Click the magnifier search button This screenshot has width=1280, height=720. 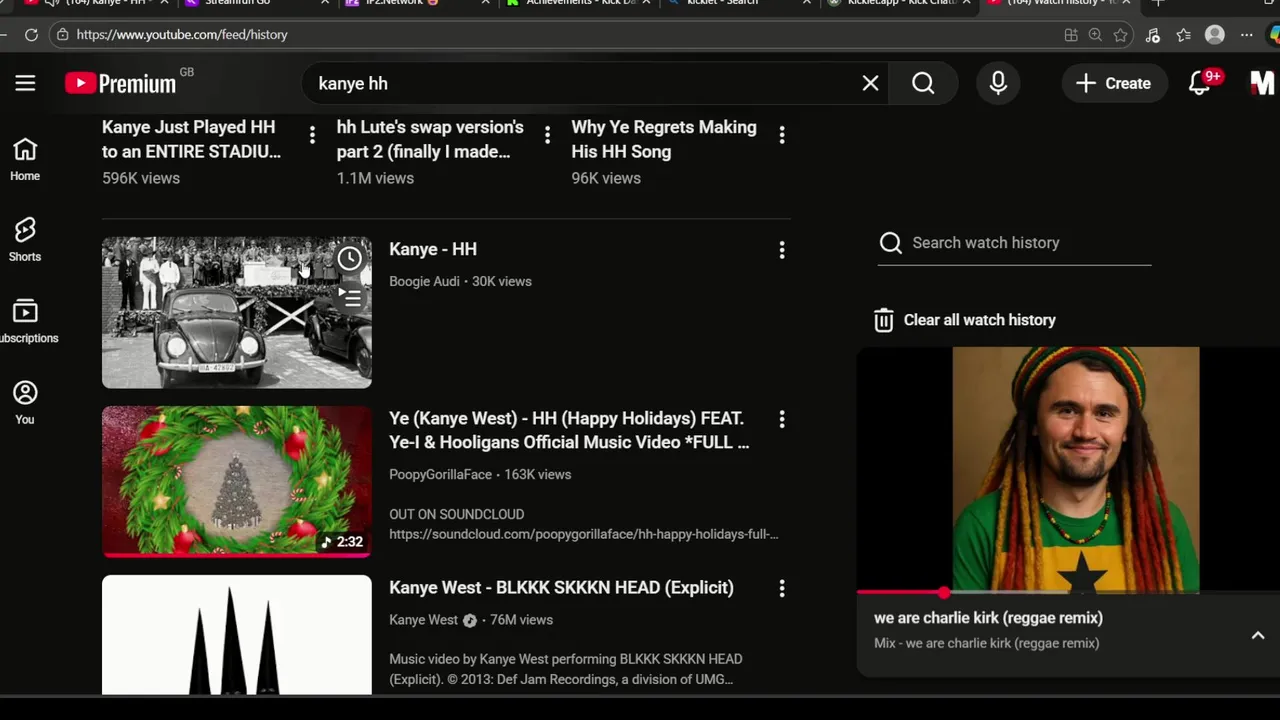coord(923,84)
